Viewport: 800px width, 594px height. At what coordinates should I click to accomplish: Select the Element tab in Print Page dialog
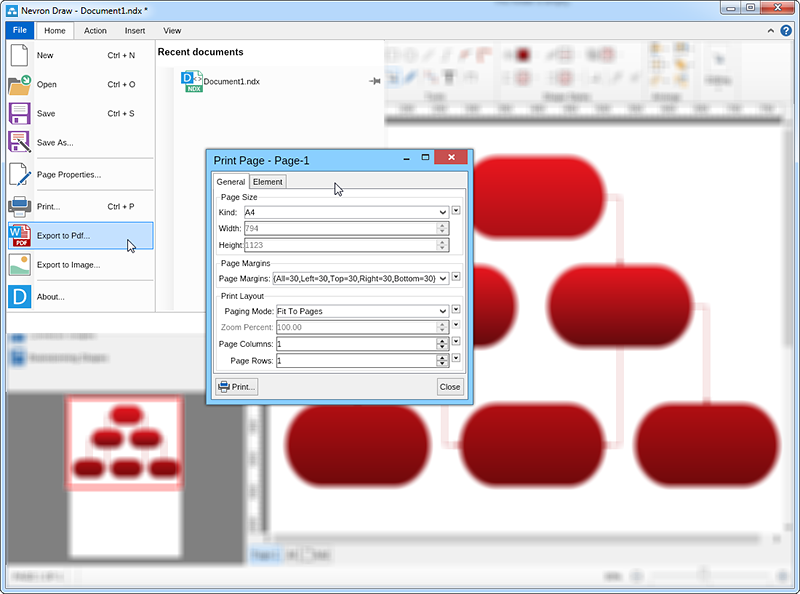[267, 182]
